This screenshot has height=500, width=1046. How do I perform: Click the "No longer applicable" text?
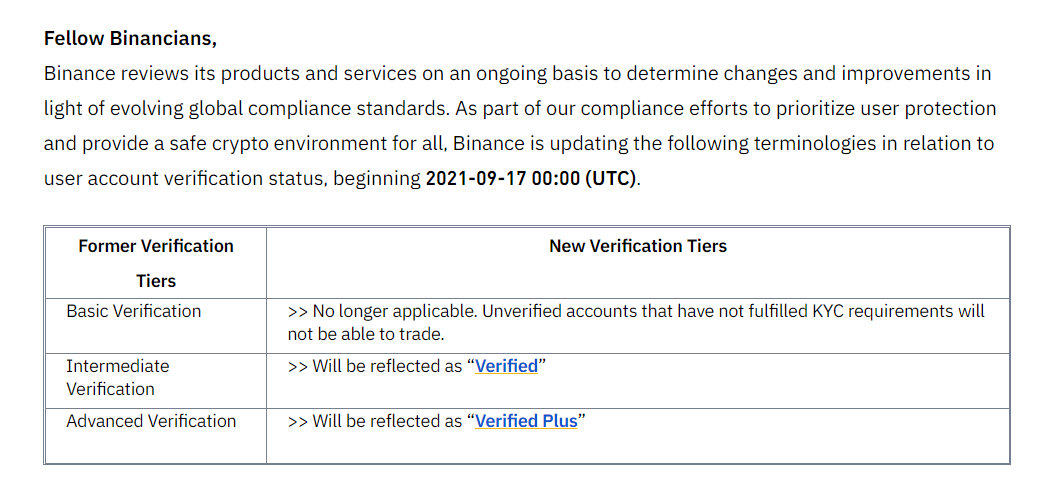(394, 311)
